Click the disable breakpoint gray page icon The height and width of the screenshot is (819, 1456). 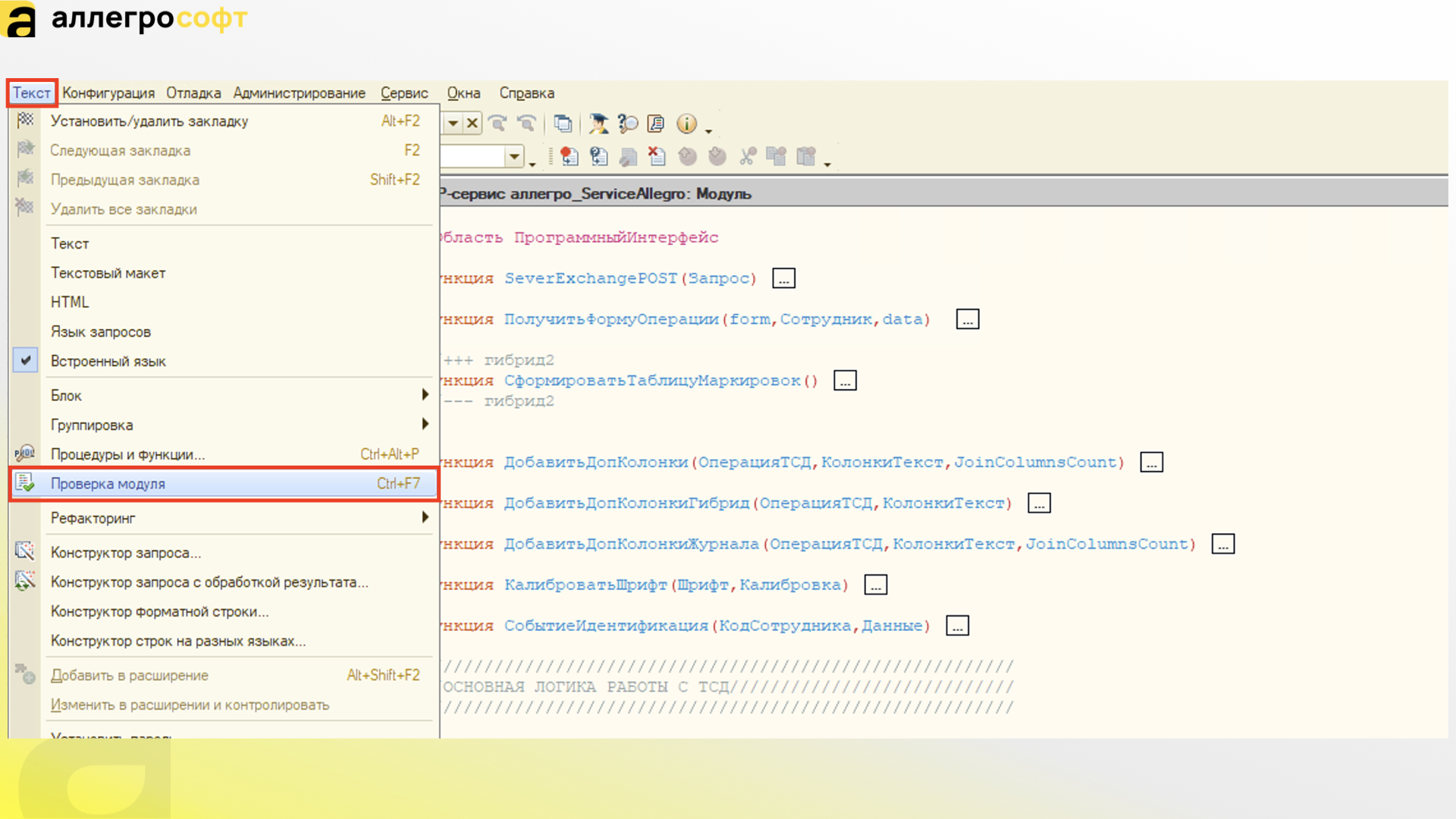coord(628,156)
